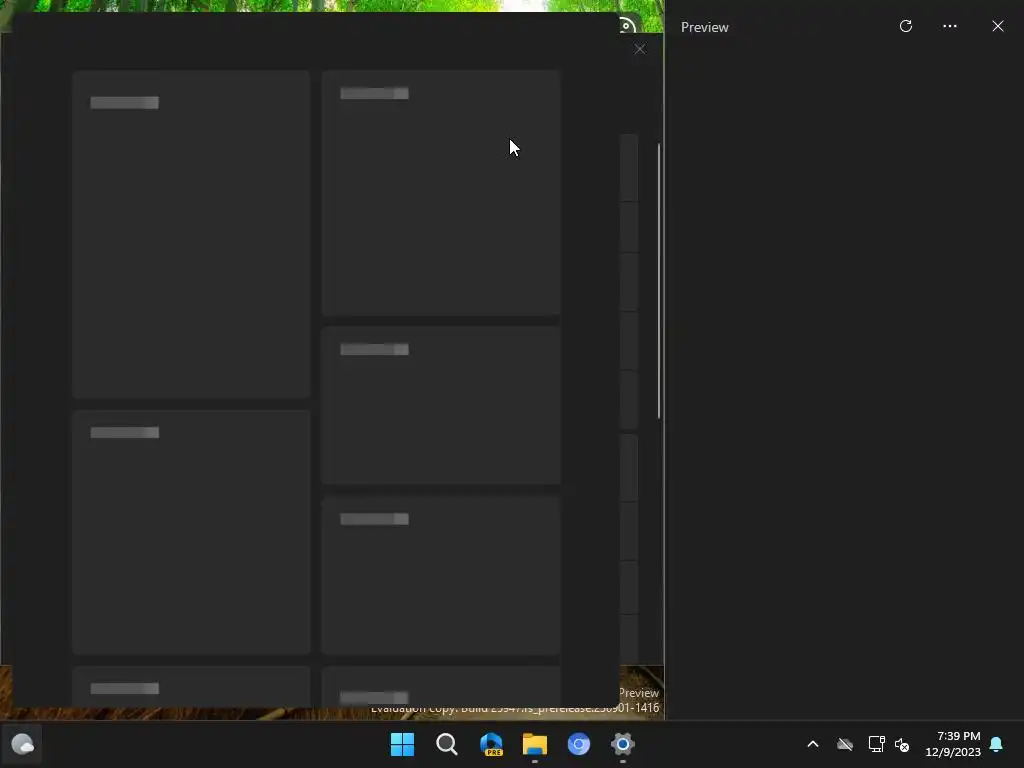Open the notification bell in the tray
Screen dimensions: 1024x768
point(997,744)
